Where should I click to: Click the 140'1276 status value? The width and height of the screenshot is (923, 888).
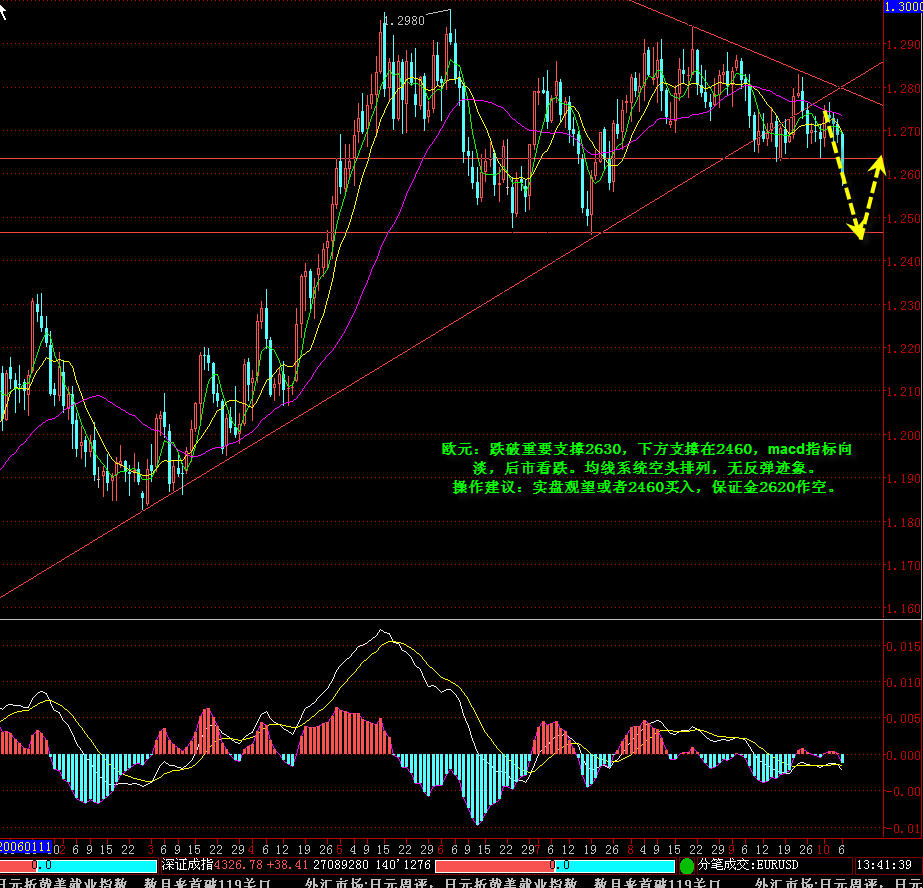[403, 866]
